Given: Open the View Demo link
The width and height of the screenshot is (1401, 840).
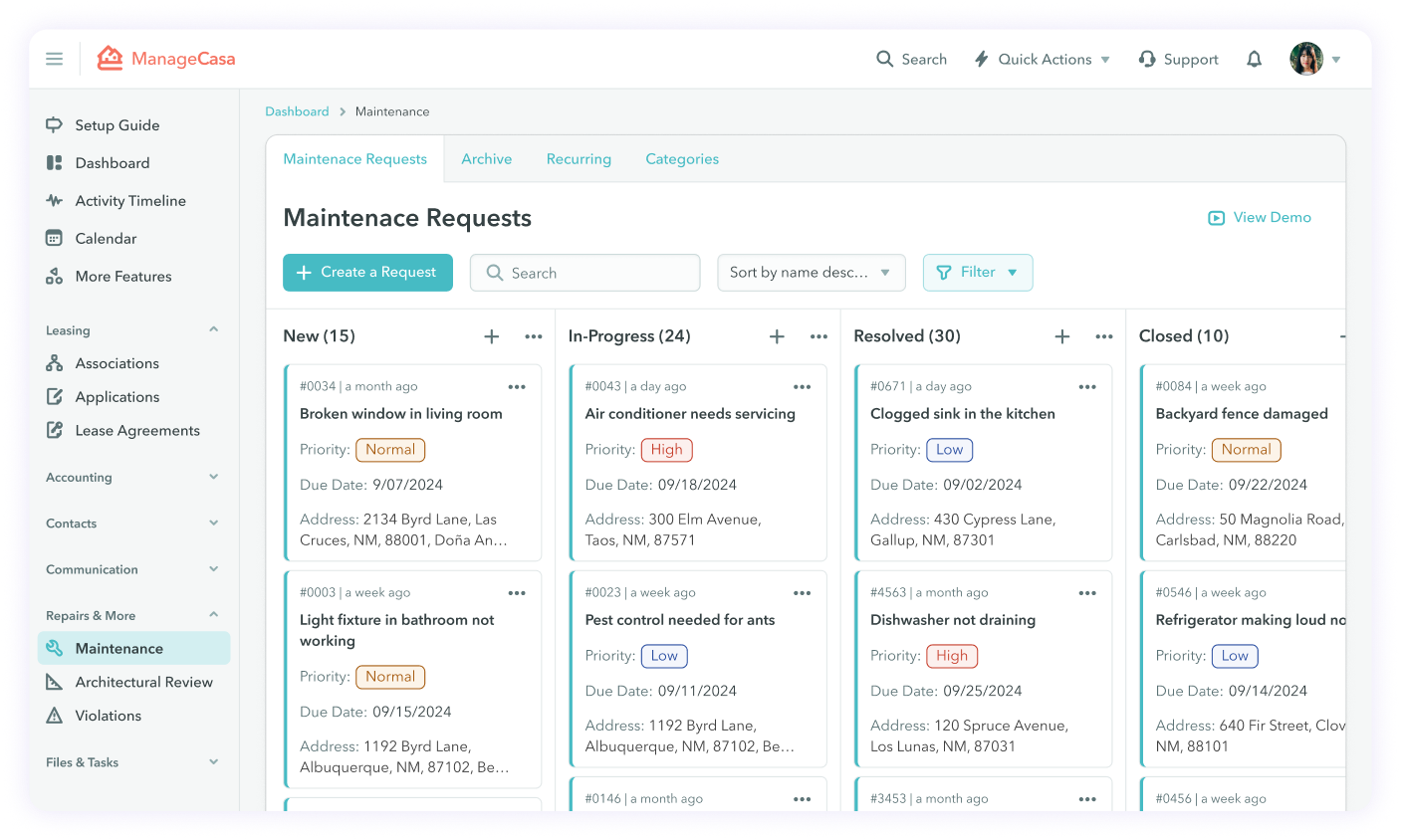Looking at the screenshot, I should click(x=1259, y=217).
